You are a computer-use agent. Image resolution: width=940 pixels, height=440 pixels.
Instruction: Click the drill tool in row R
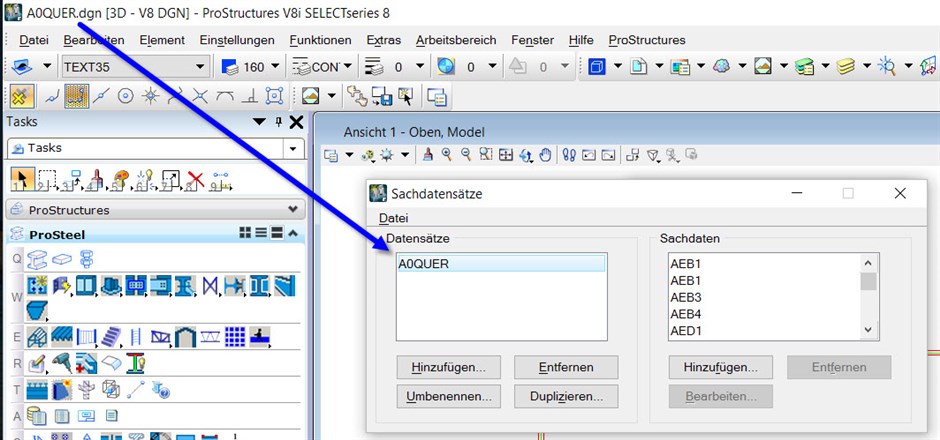click(62, 363)
